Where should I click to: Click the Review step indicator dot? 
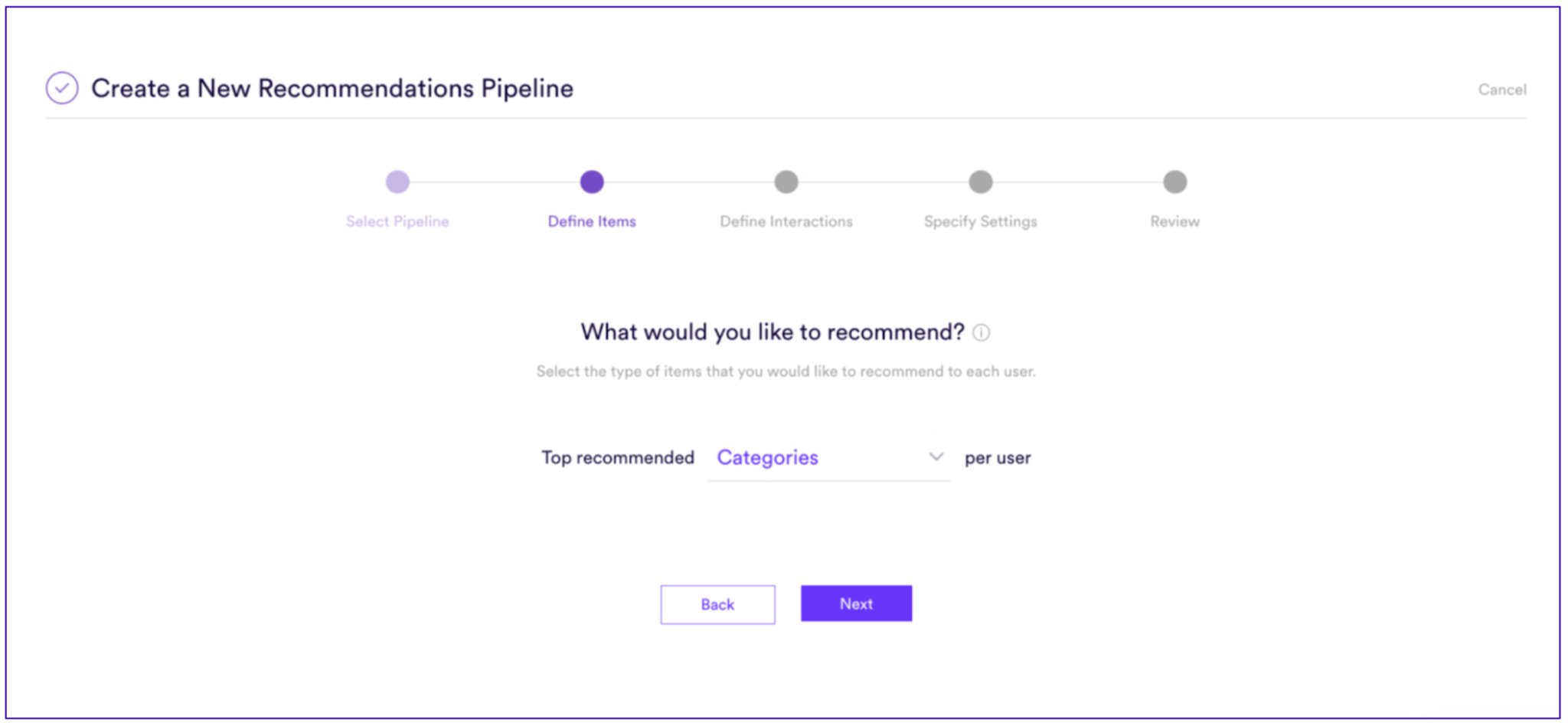tap(1174, 183)
